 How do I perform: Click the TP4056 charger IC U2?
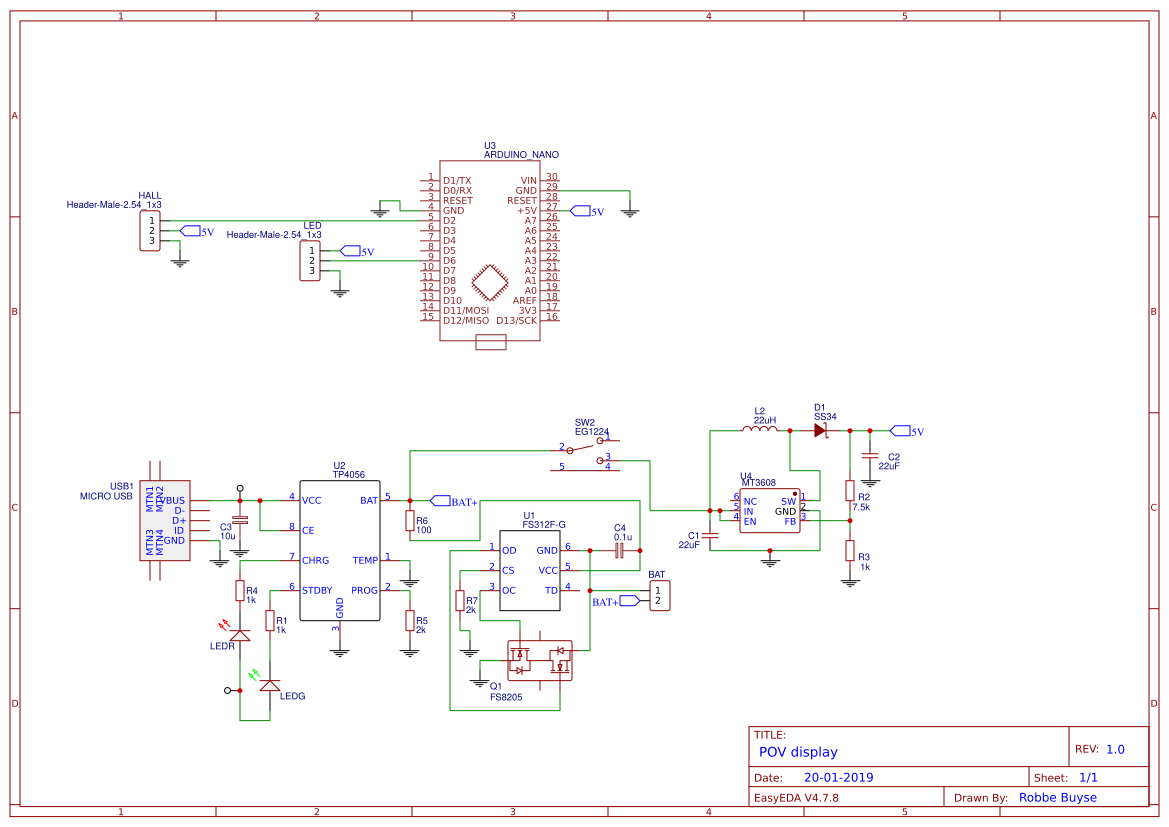point(340,550)
